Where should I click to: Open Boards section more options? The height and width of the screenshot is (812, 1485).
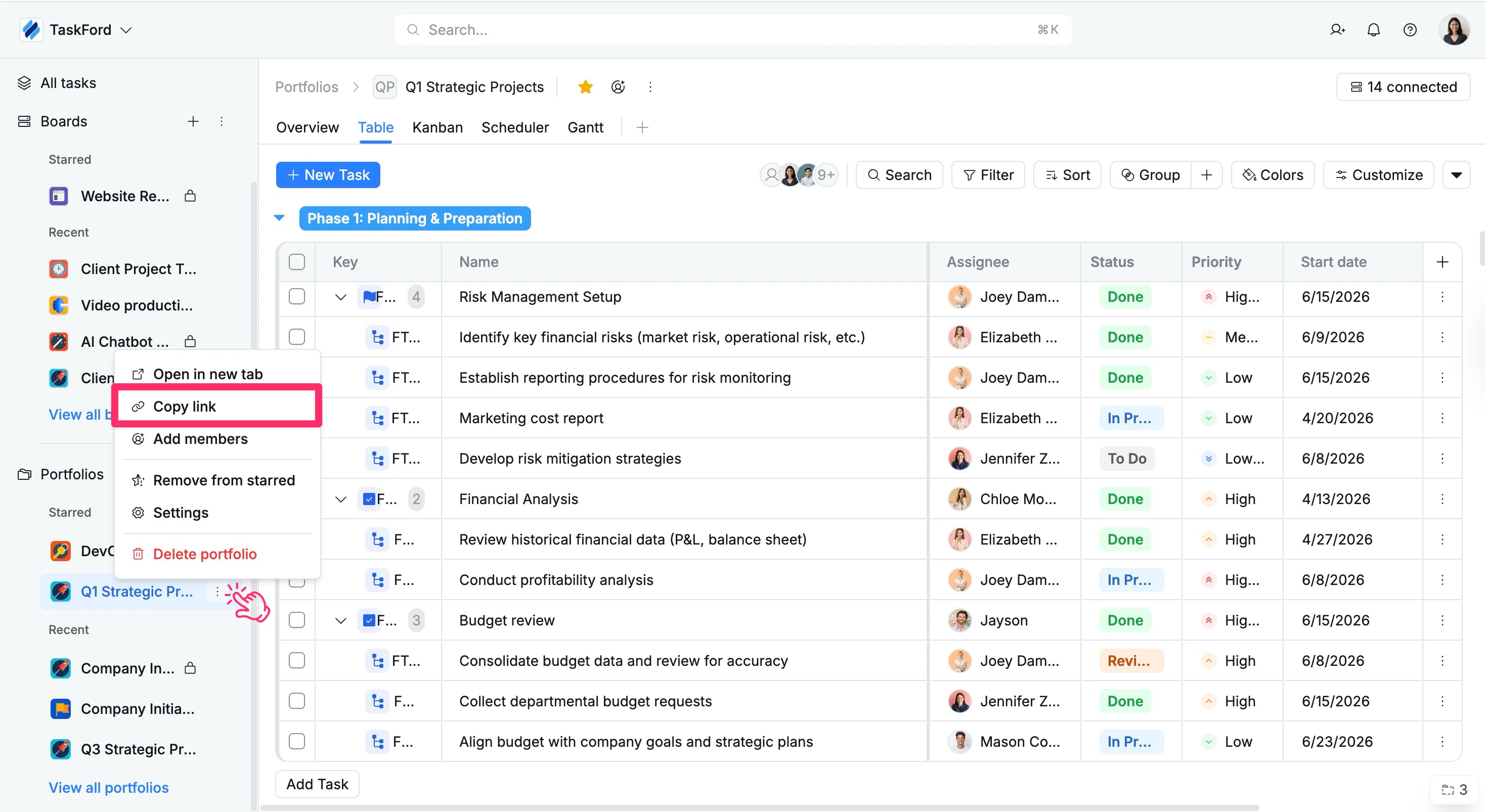point(222,122)
